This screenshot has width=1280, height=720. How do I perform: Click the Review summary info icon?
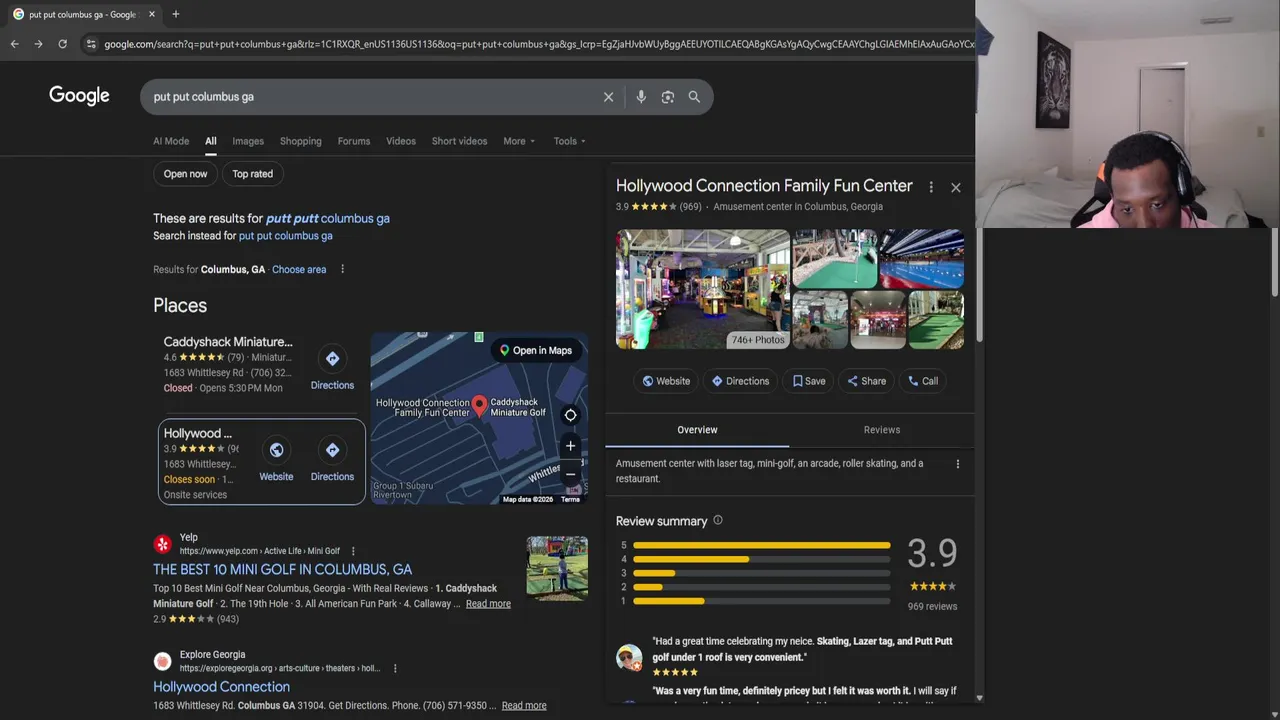[717, 520]
